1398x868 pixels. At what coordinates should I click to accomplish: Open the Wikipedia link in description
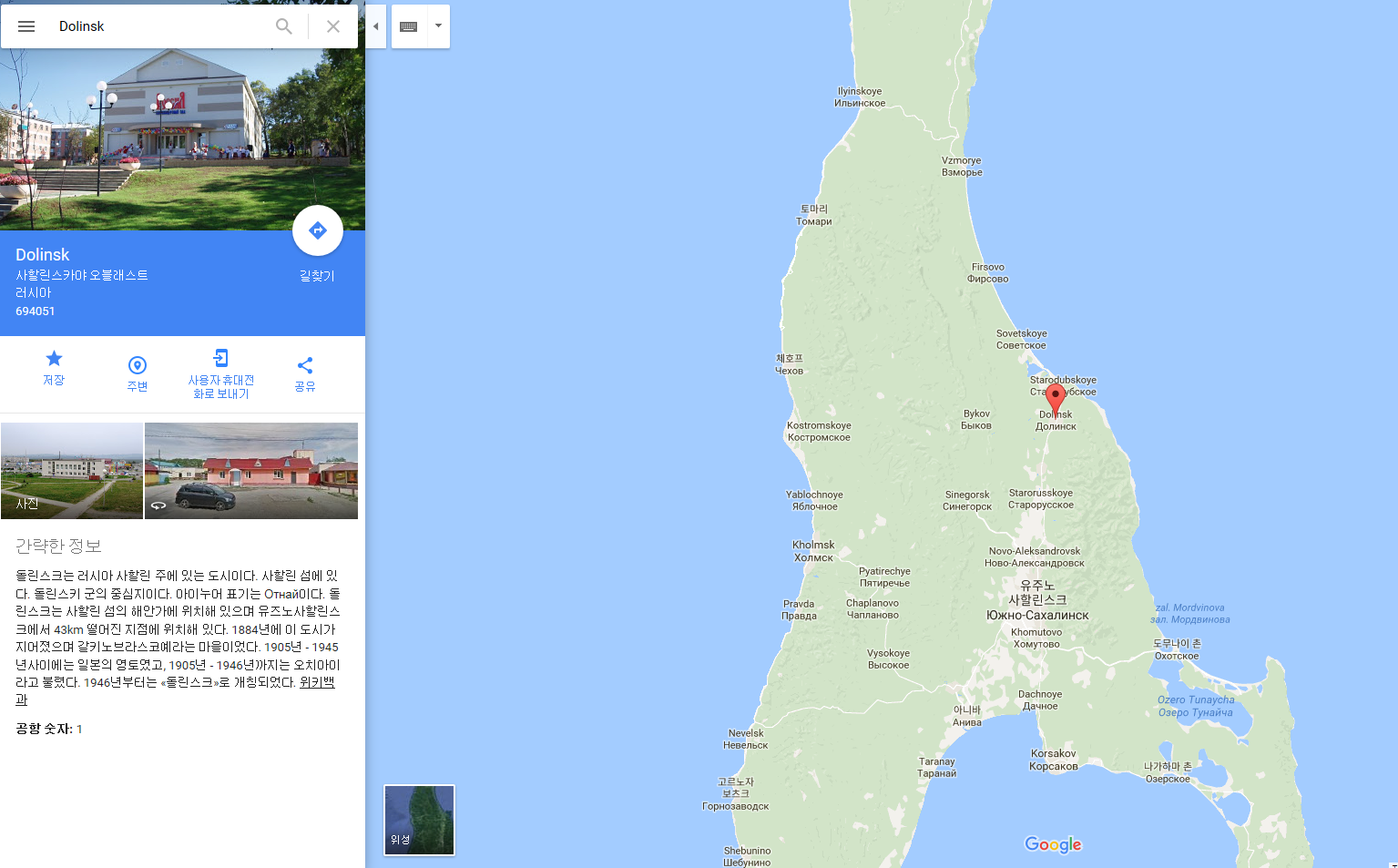pyautogui.click(x=175, y=690)
